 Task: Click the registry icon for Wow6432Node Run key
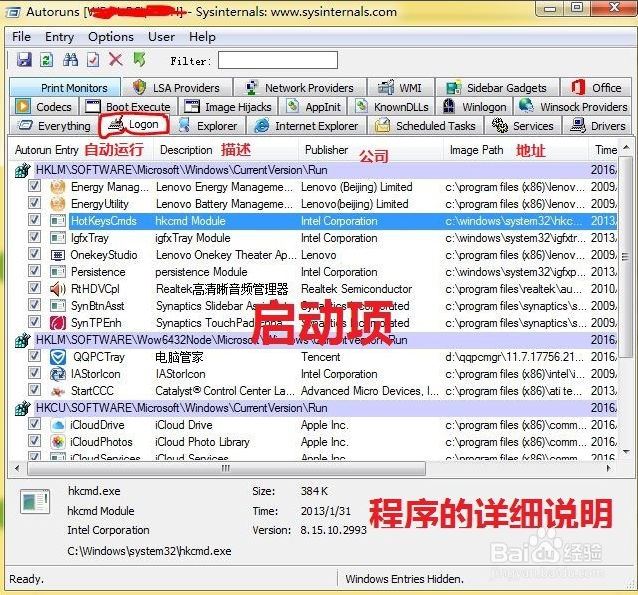23,340
